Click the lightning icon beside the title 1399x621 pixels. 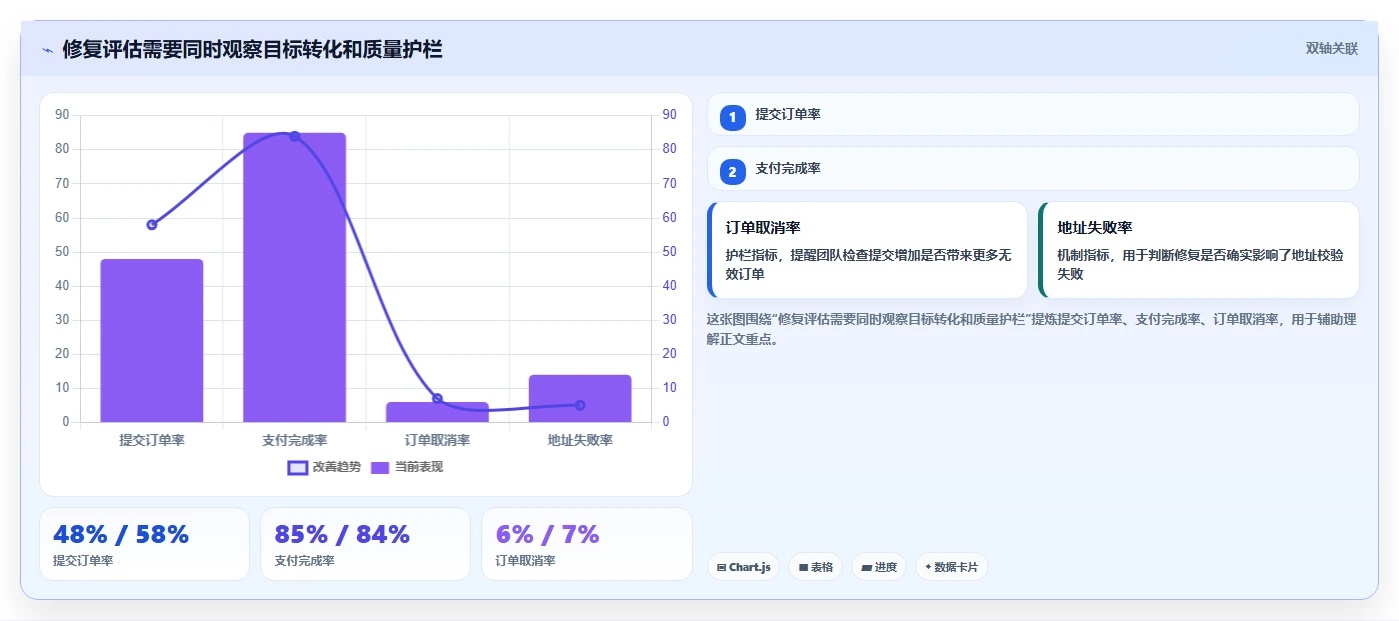click(47, 49)
